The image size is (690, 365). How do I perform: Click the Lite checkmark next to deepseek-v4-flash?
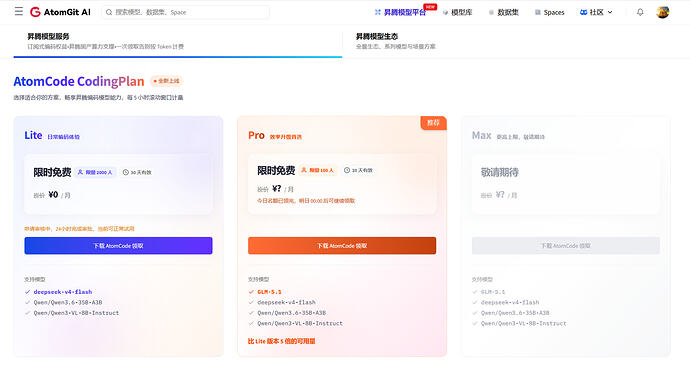click(x=28, y=292)
